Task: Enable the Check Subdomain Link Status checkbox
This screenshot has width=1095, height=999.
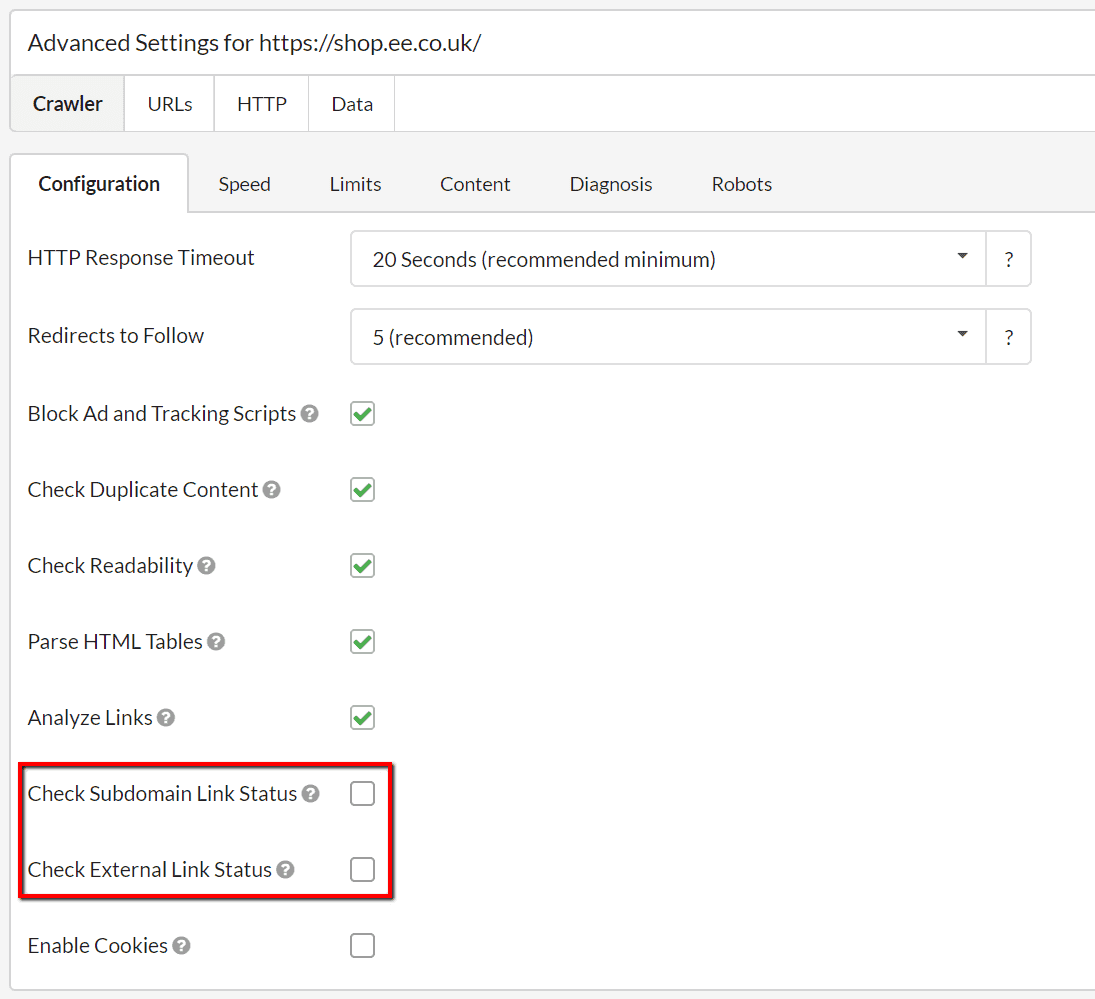Action: tap(362, 793)
